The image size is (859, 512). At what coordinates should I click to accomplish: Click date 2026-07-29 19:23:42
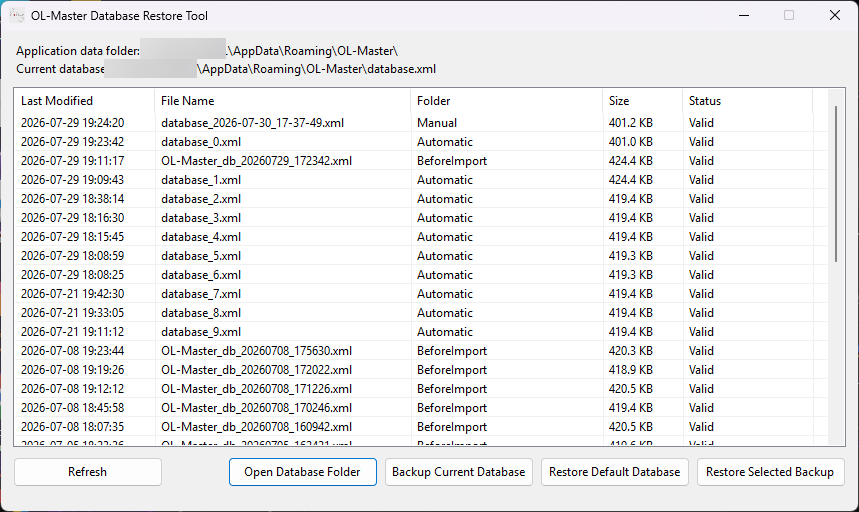72,142
